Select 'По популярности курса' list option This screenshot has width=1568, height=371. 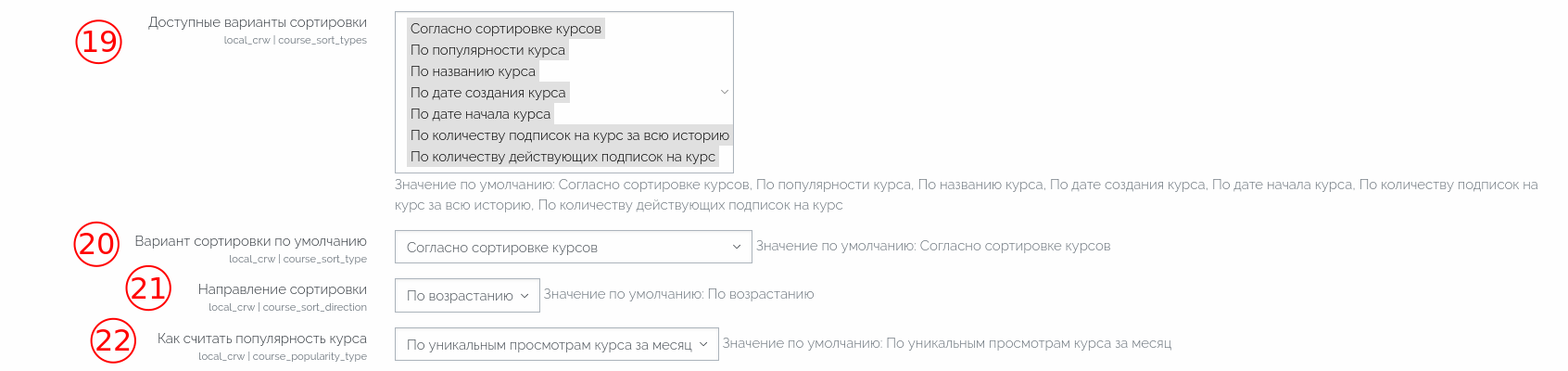[x=487, y=50]
